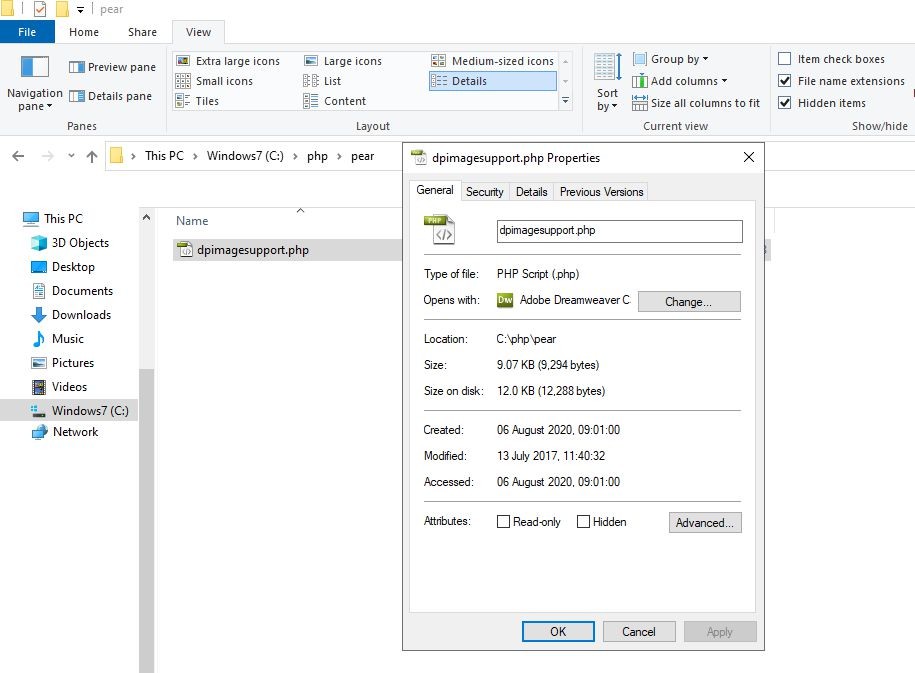Open the Previous Versions tab
This screenshot has width=915, height=673.
tap(601, 192)
